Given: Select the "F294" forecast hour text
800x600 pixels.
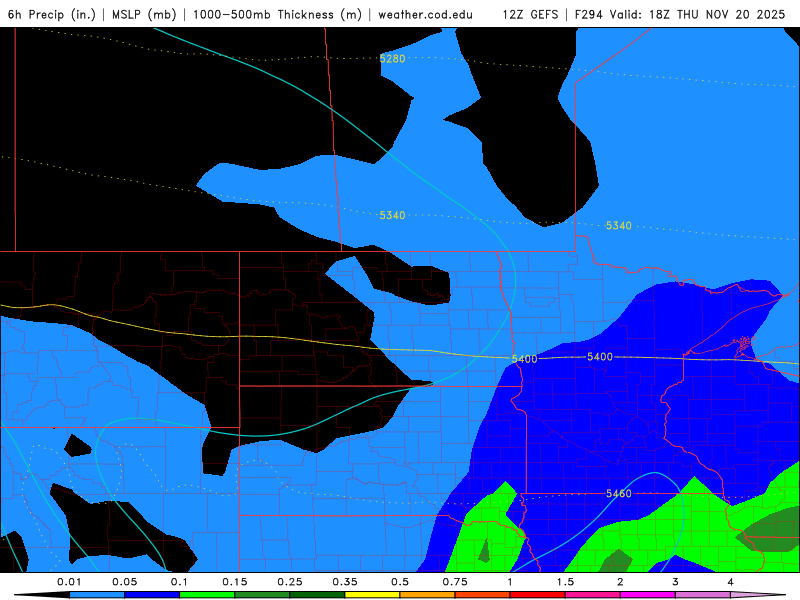Looking at the screenshot, I should pos(590,14).
